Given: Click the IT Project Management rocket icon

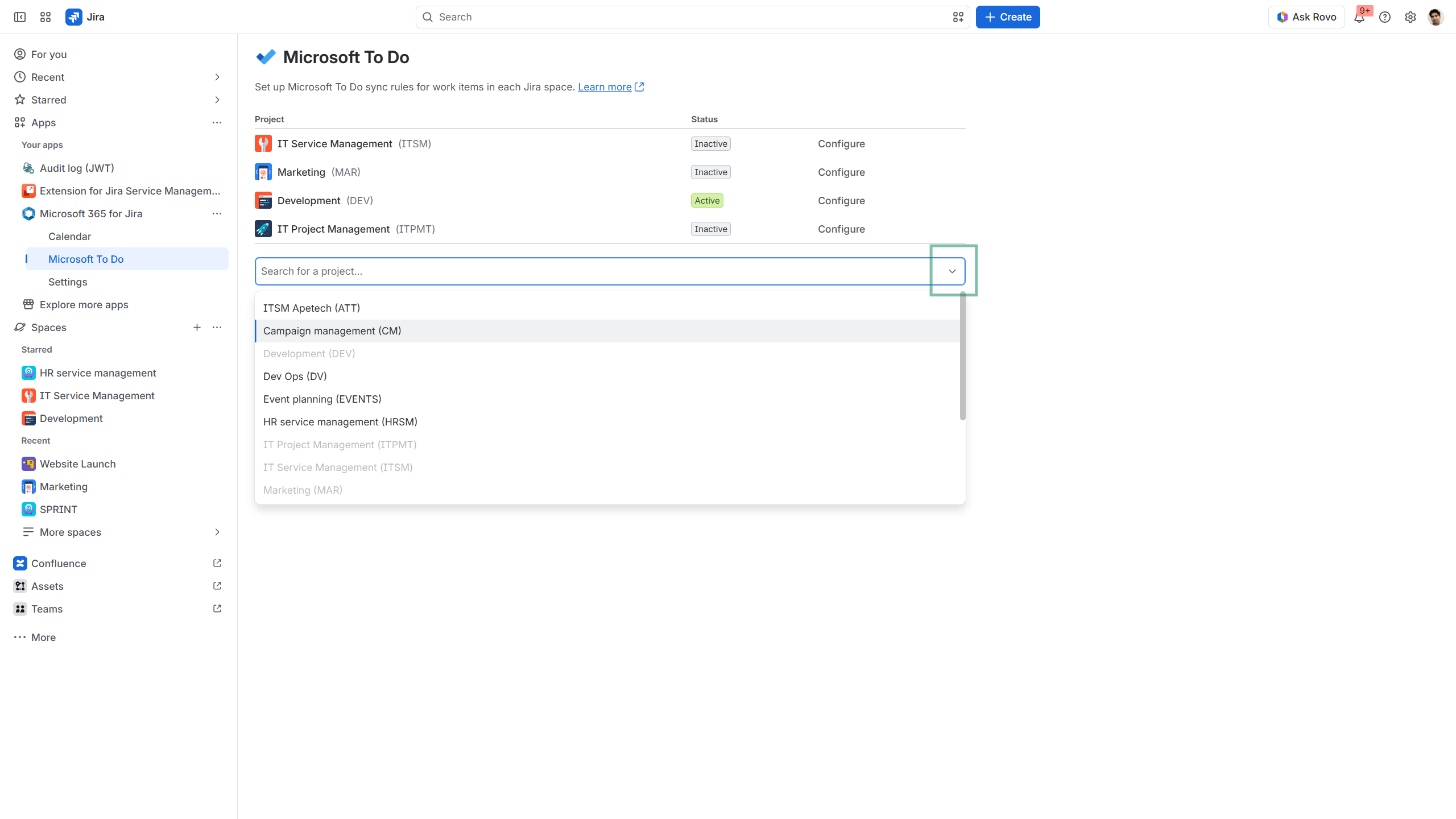Looking at the screenshot, I should [263, 229].
